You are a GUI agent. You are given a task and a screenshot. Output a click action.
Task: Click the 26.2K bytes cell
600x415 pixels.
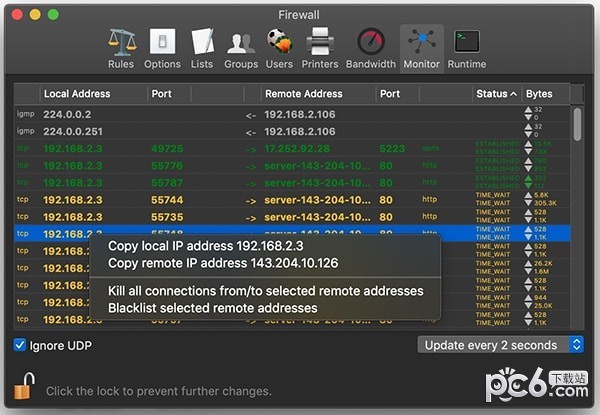(x=543, y=264)
